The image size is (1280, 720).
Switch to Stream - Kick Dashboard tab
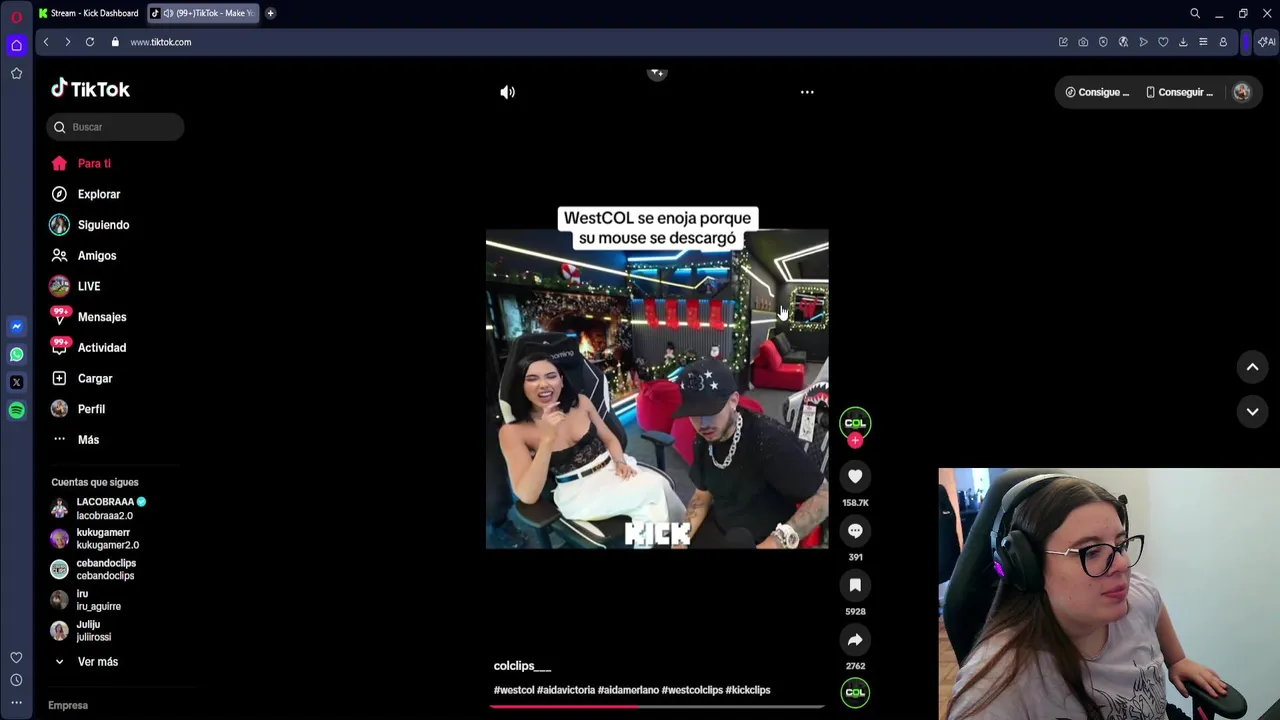click(x=89, y=13)
